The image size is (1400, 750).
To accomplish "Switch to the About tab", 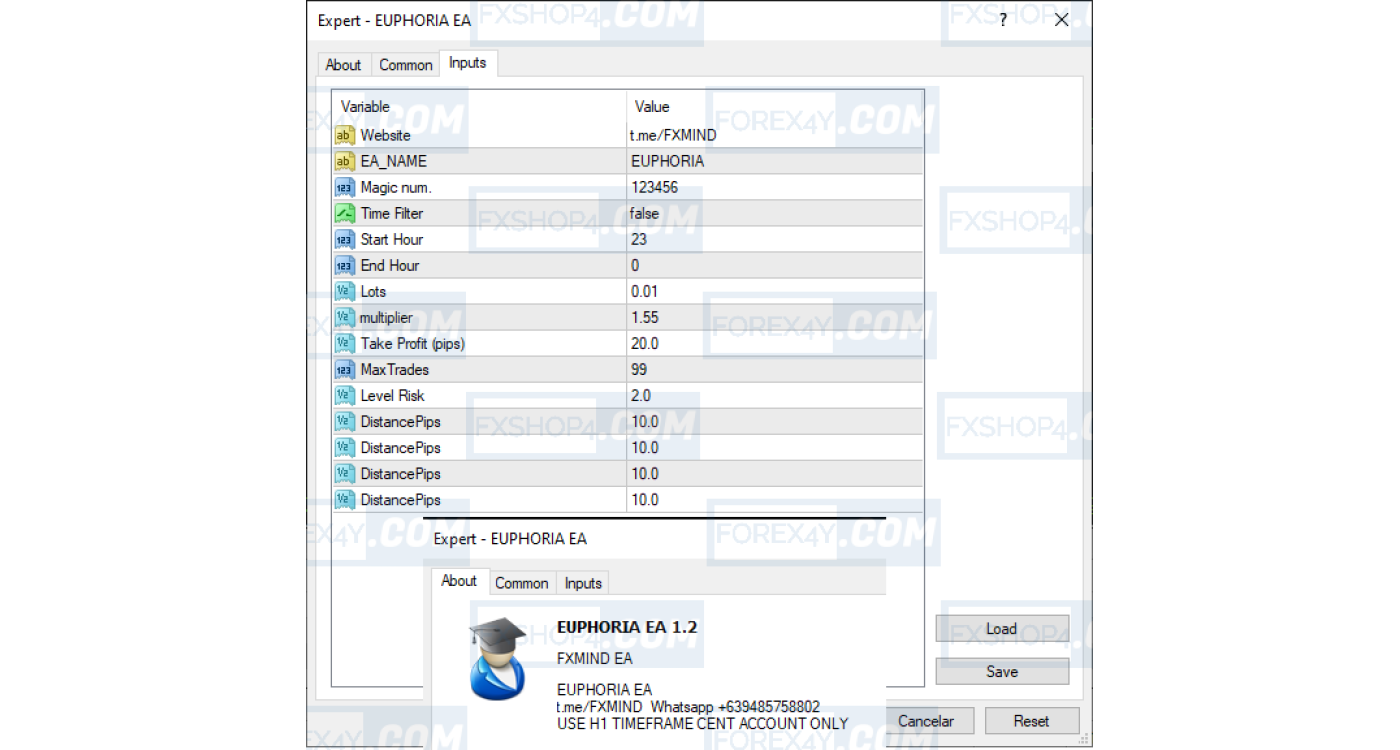I will 343,65.
